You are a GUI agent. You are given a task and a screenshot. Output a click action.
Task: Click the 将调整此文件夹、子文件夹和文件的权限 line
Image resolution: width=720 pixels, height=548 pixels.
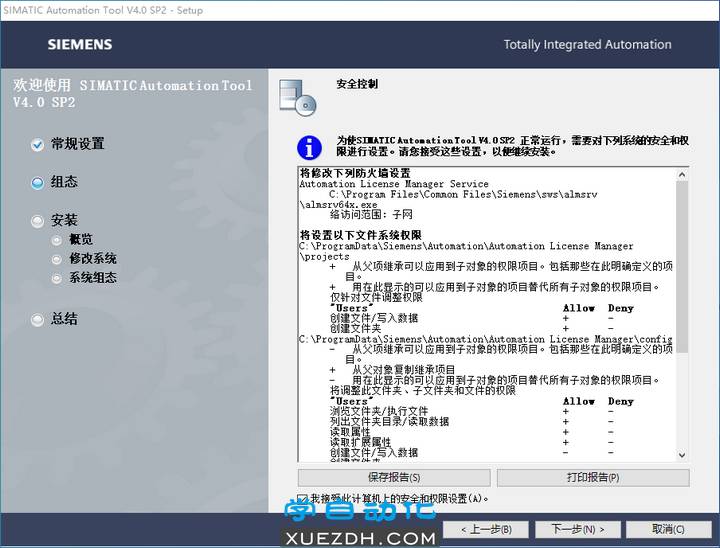click(x=423, y=390)
